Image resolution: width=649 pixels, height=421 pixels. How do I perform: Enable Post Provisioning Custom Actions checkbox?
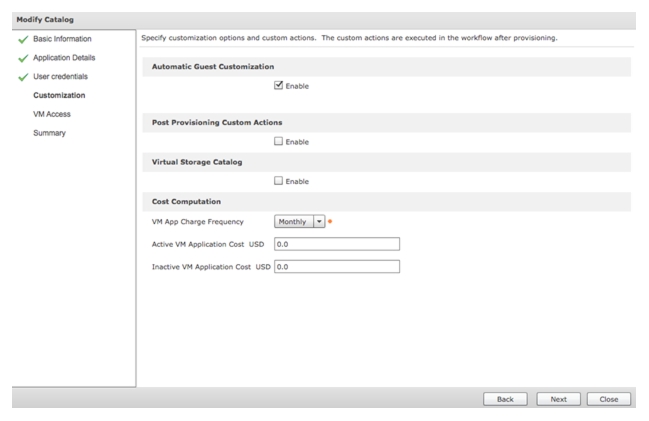click(279, 141)
